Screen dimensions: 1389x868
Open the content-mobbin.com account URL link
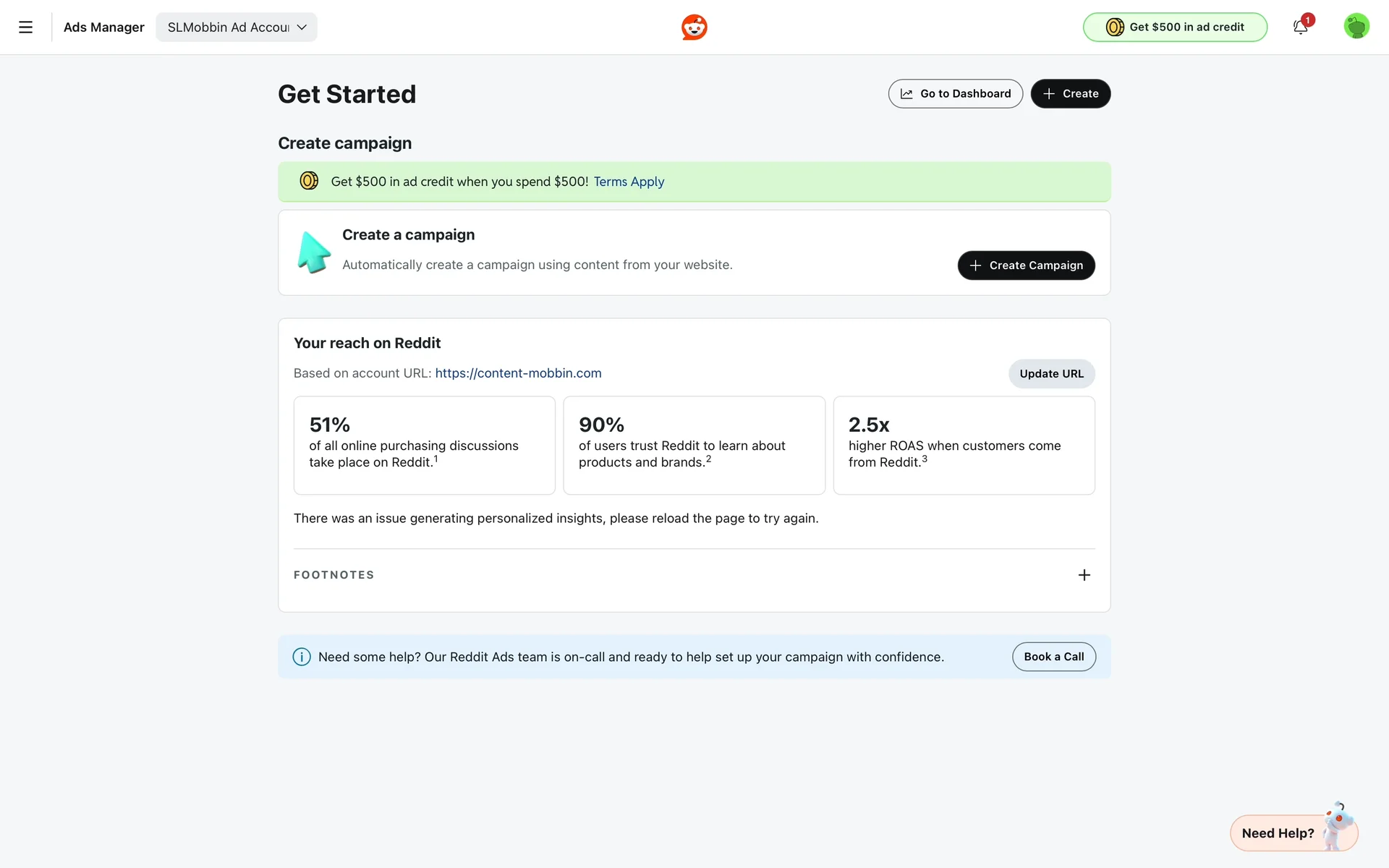[518, 373]
